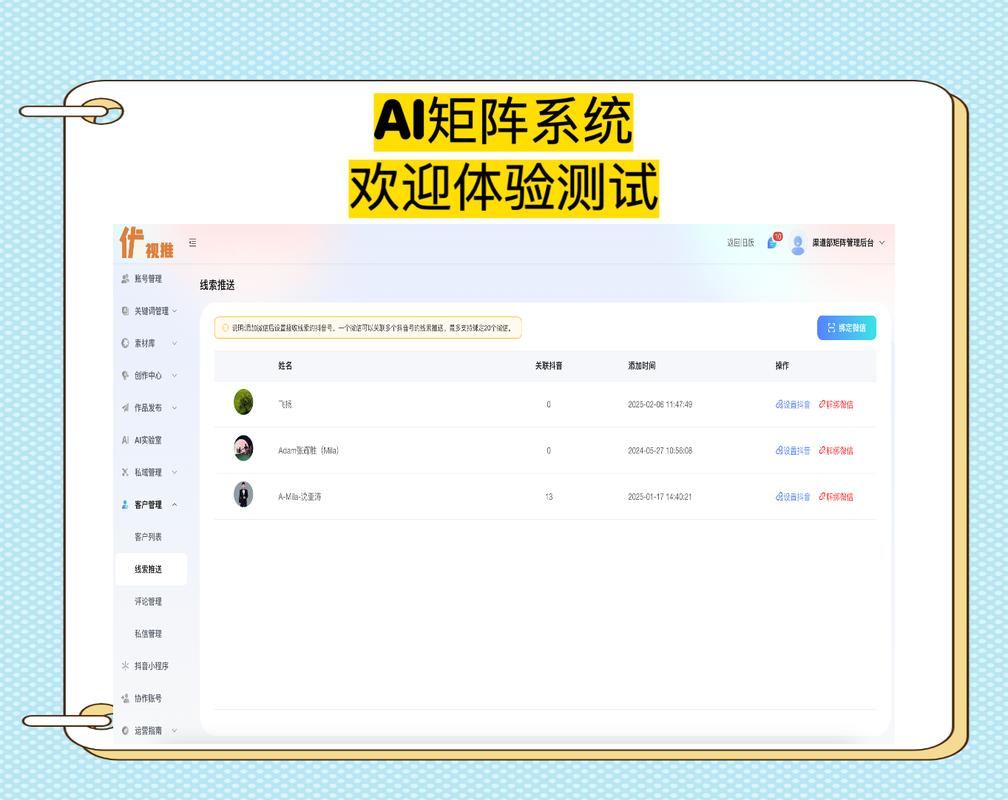Screen dimensions: 1008x800
Task: Click the user avatar icon in header
Action: coord(798,244)
